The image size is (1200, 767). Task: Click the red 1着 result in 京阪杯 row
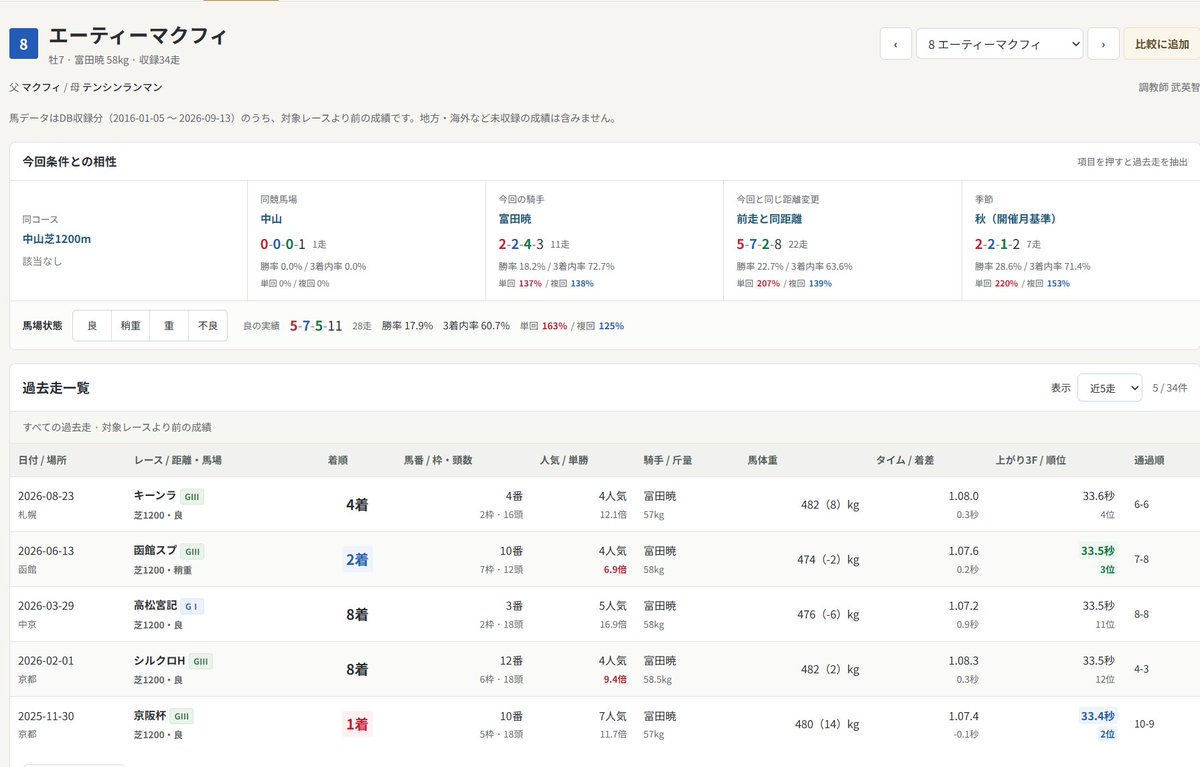pos(357,725)
